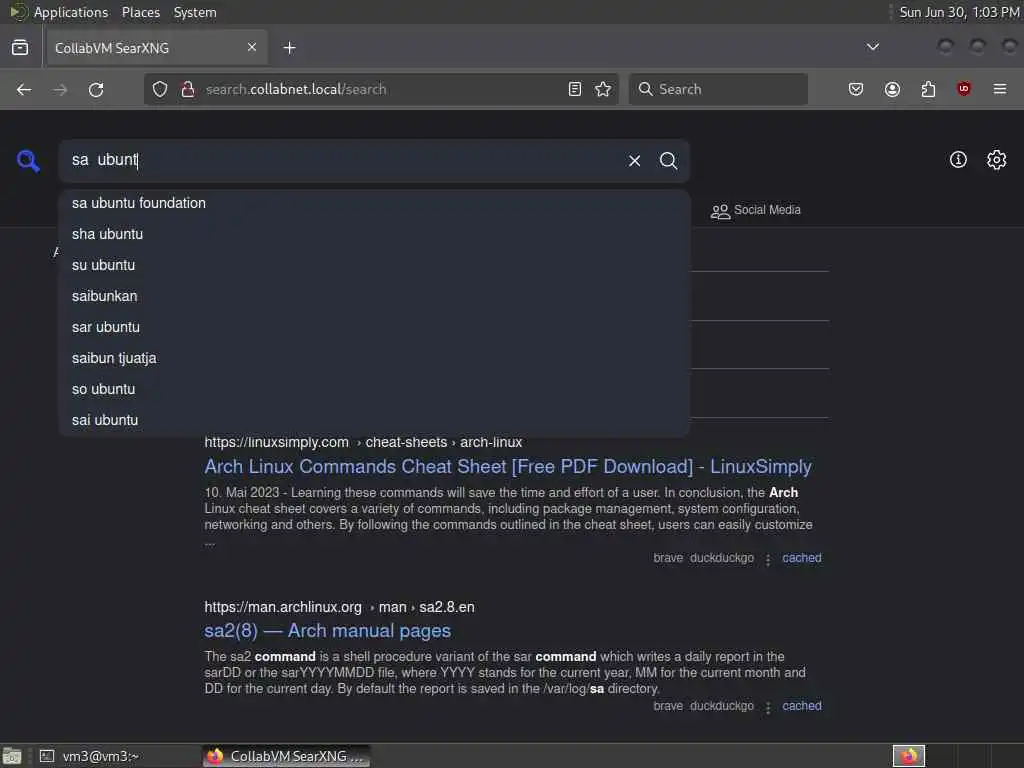Close the CollabVM SearXNG tab

252,48
